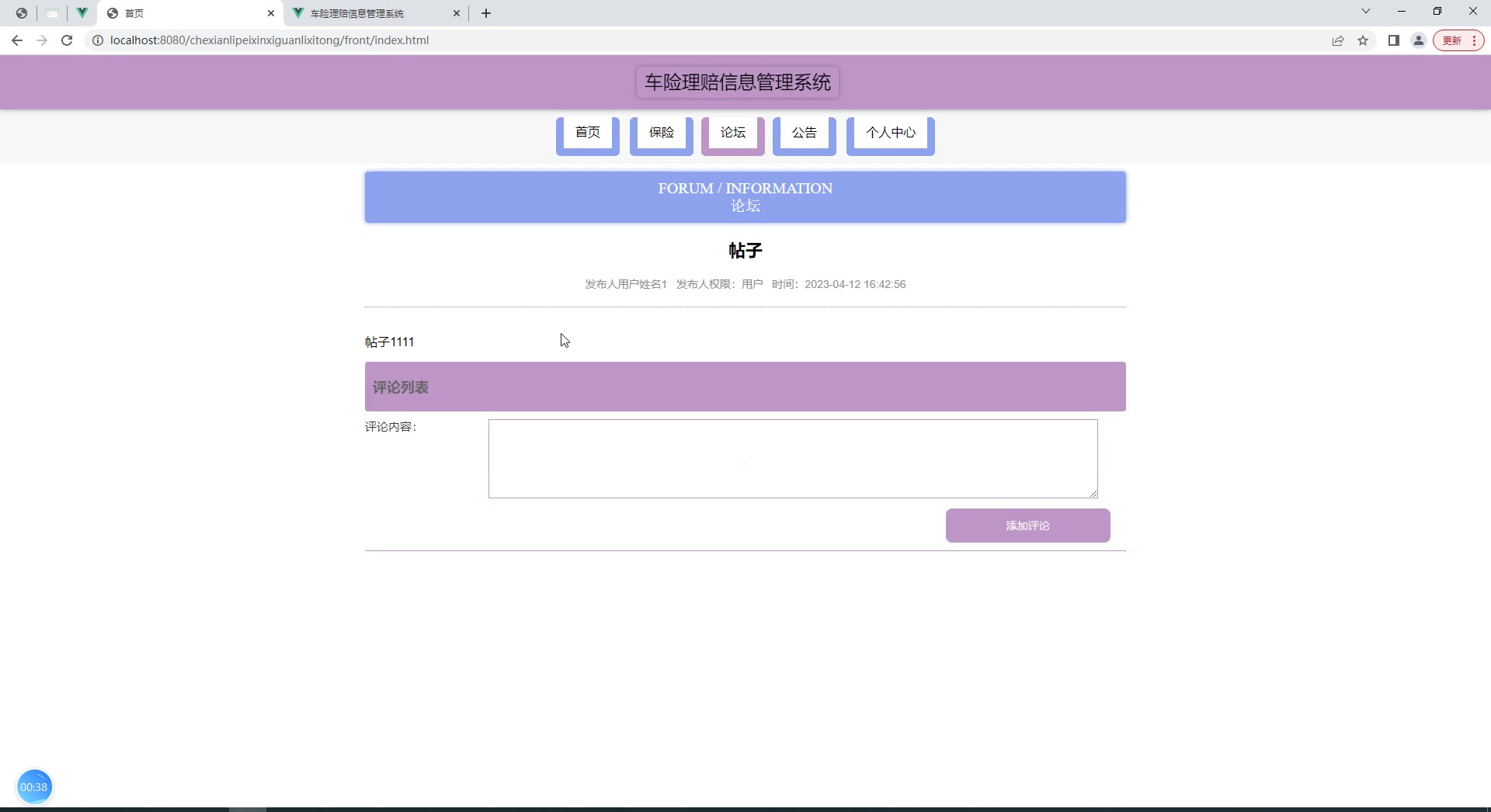Click the FORUM / INFORMATION banner
The image size is (1491, 812).
[745, 197]
